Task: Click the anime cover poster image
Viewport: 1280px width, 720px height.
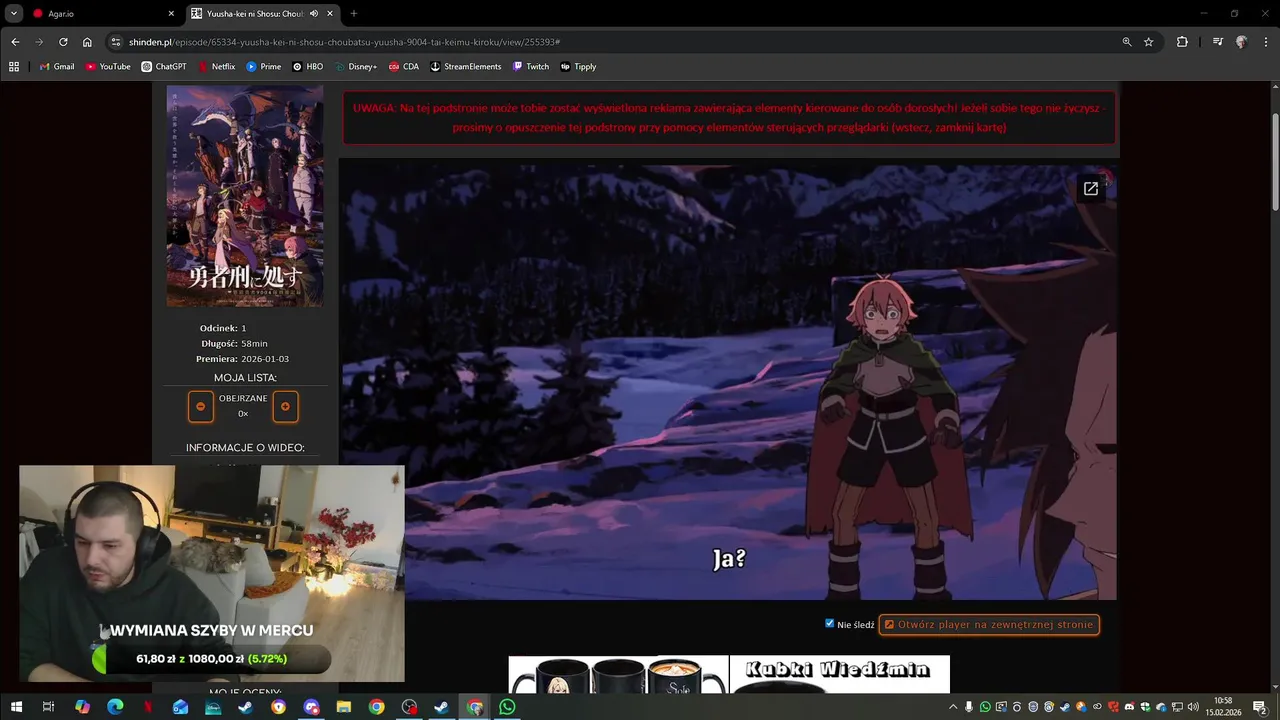Action: [245, 196]
